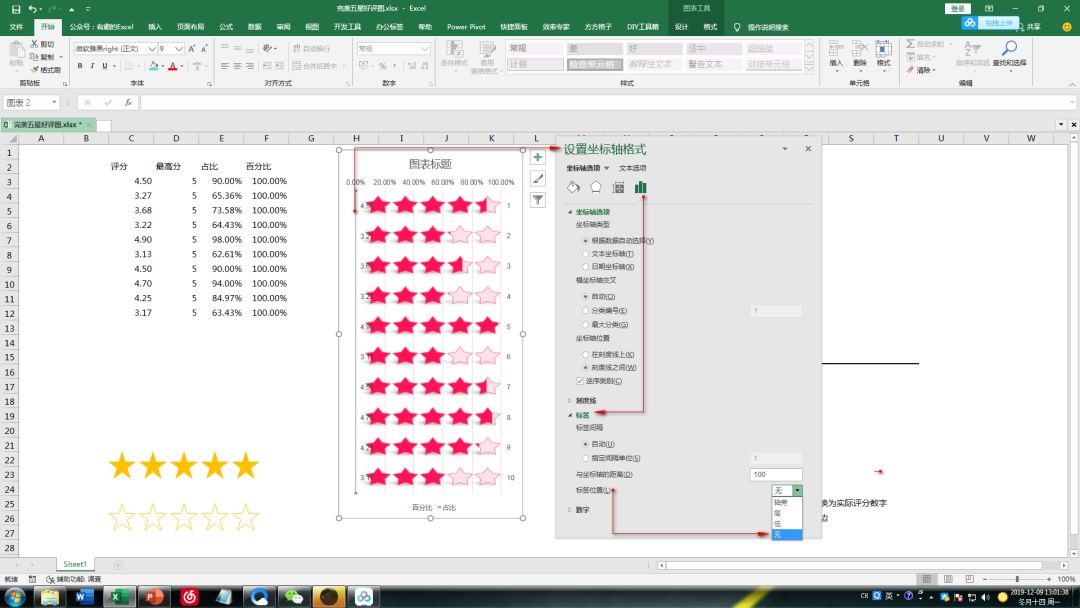Select the Effects pentagon icon in pane
Screen dimensions: 1080x608
tap(596, 187)
